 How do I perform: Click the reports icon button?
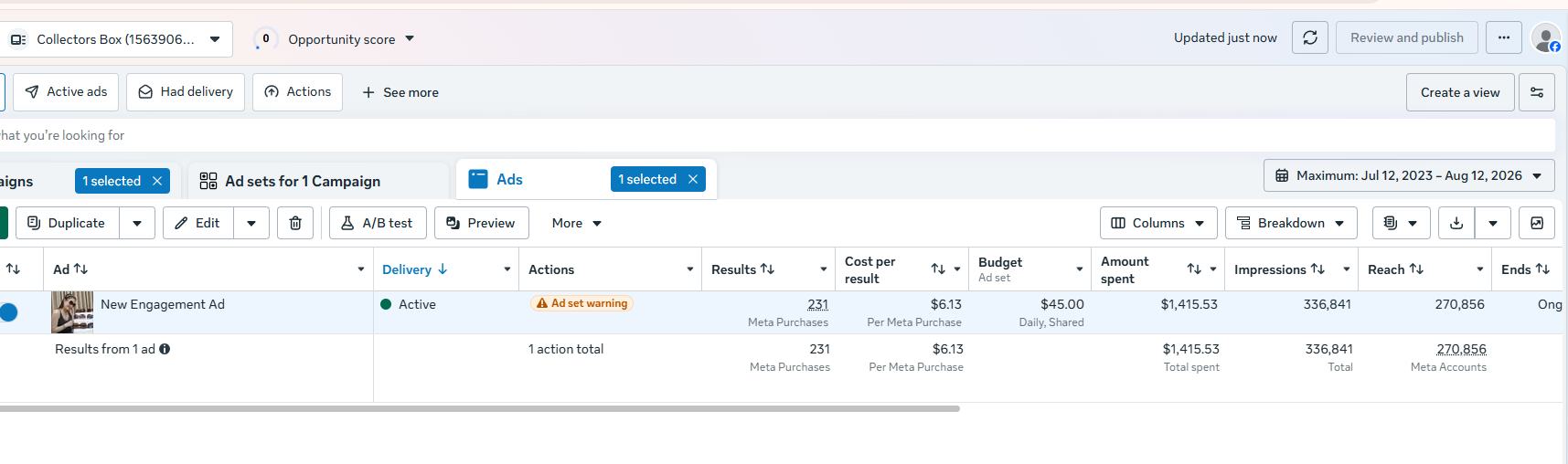point(1401,223)
